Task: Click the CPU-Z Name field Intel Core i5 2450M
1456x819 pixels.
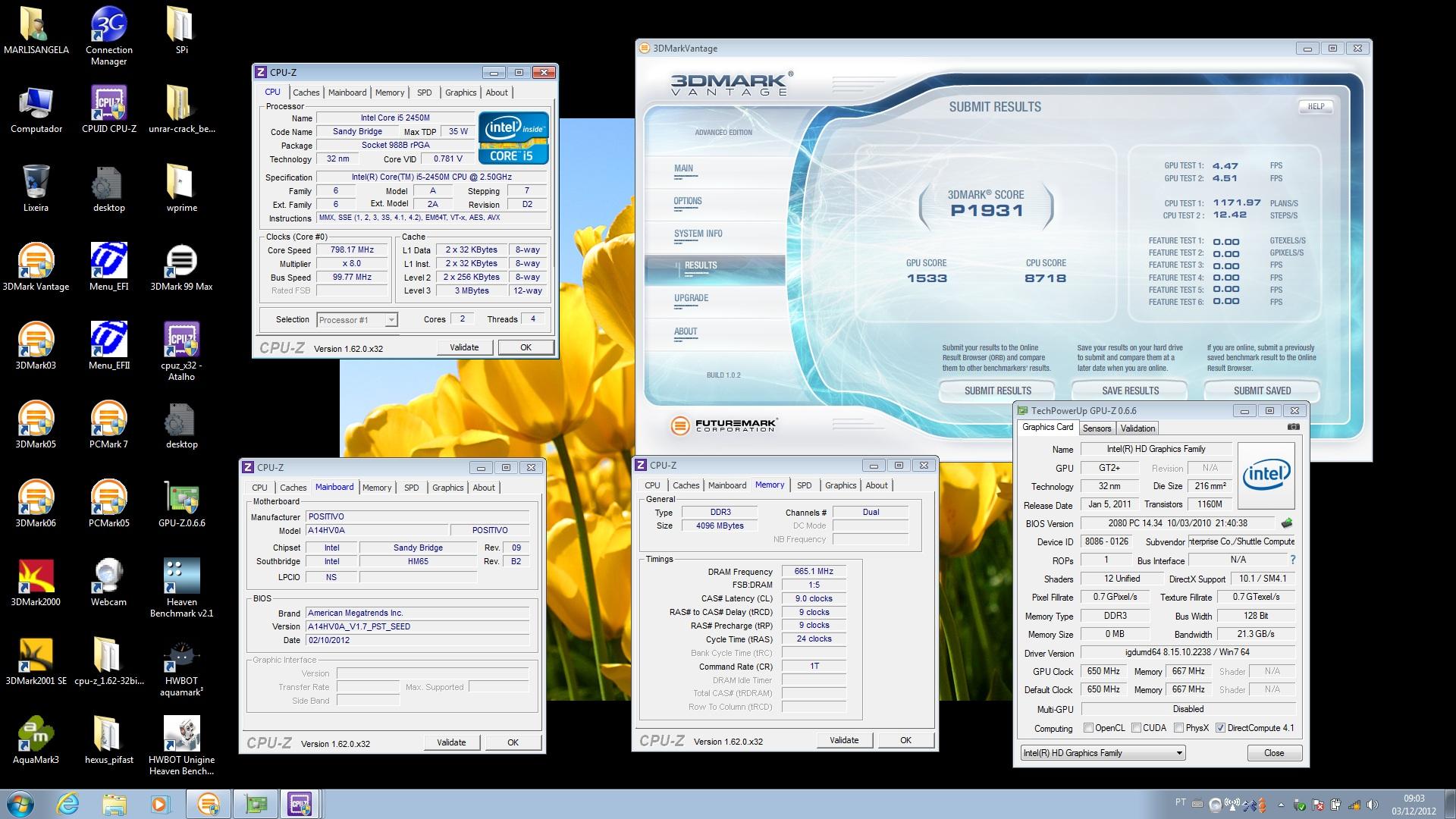Action: click(x=395, y=118)
